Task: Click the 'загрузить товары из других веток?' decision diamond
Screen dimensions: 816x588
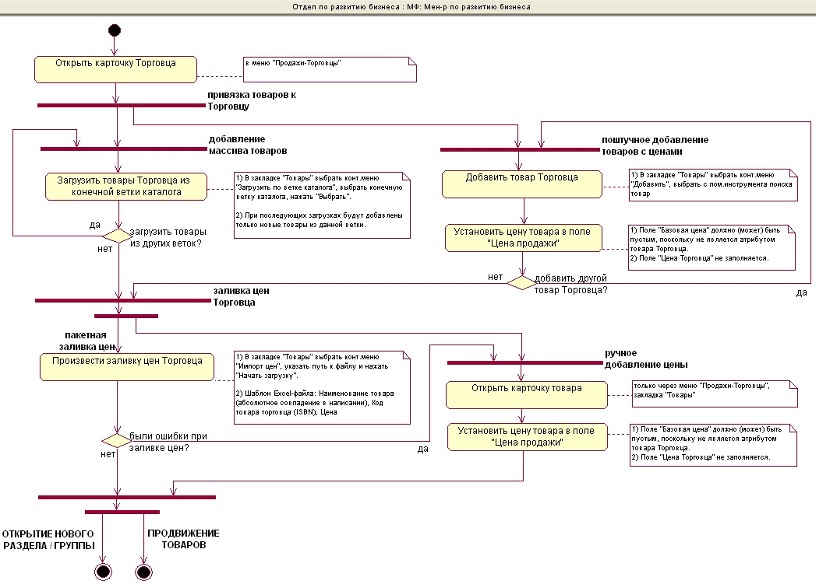Action: click(118, 235)
